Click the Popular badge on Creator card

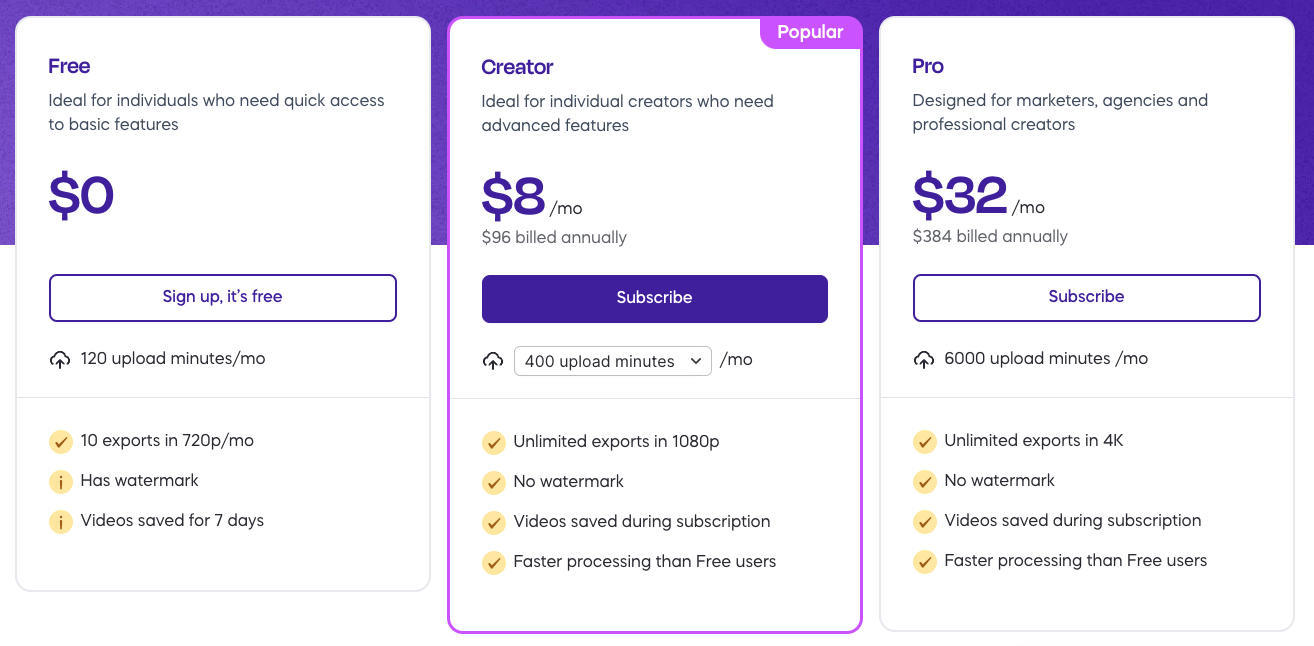[810, 32]
